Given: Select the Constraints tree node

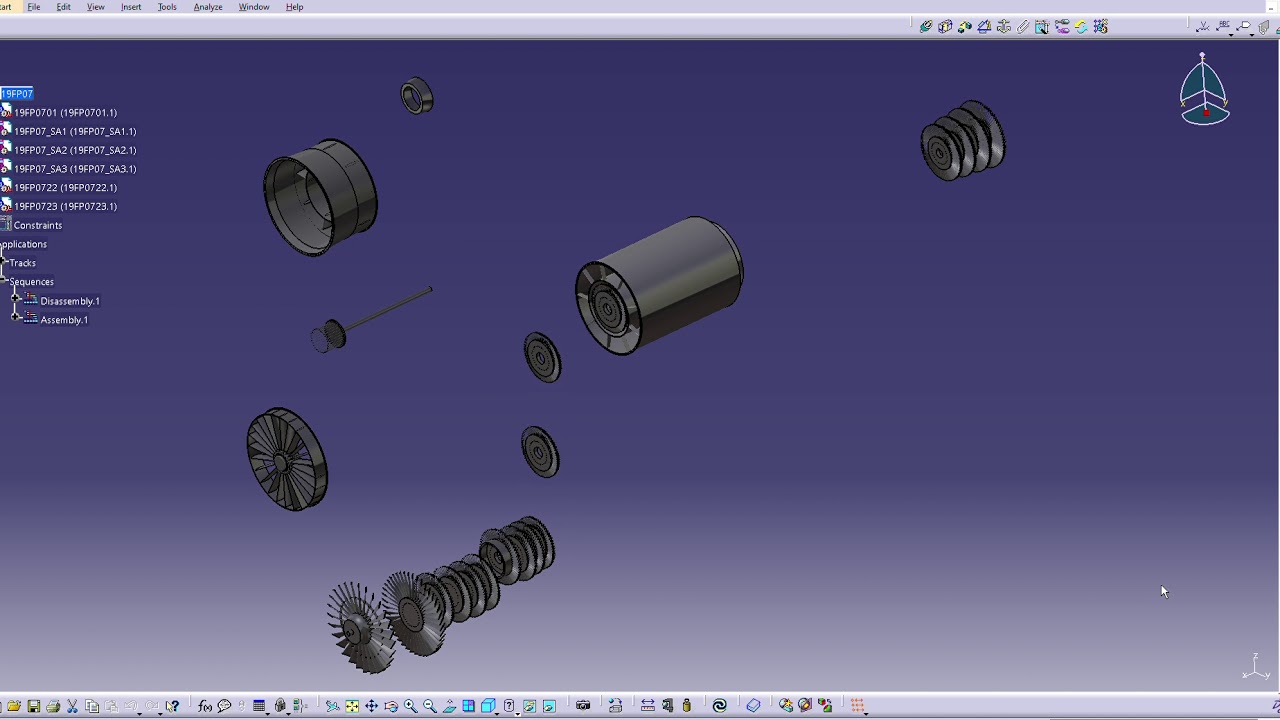Looking at the screenshot, I should coord(37,226).
